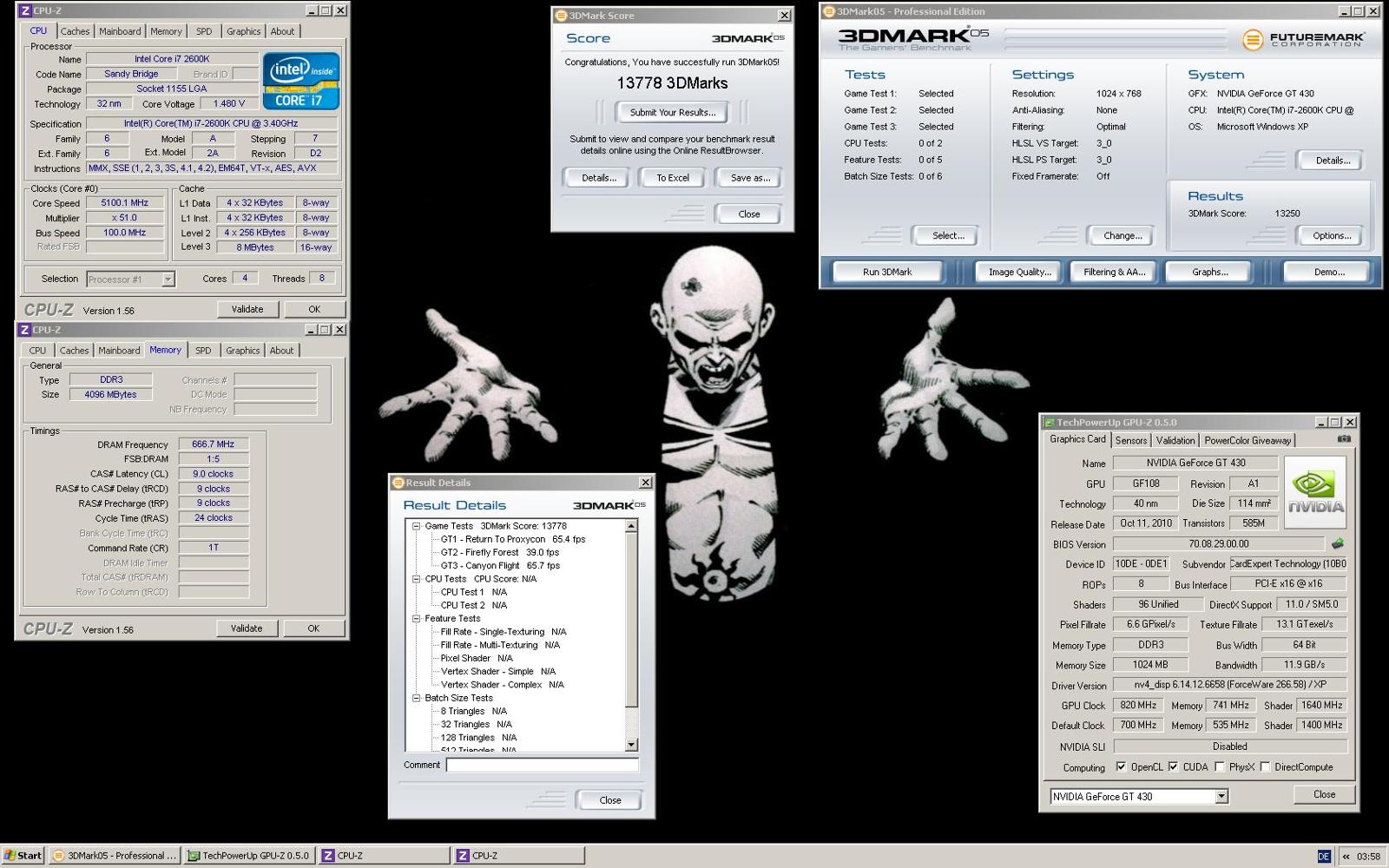Click the Result Details scrollbar up arrow
The height and width of the screenshot is (868, 1389).
631,526
